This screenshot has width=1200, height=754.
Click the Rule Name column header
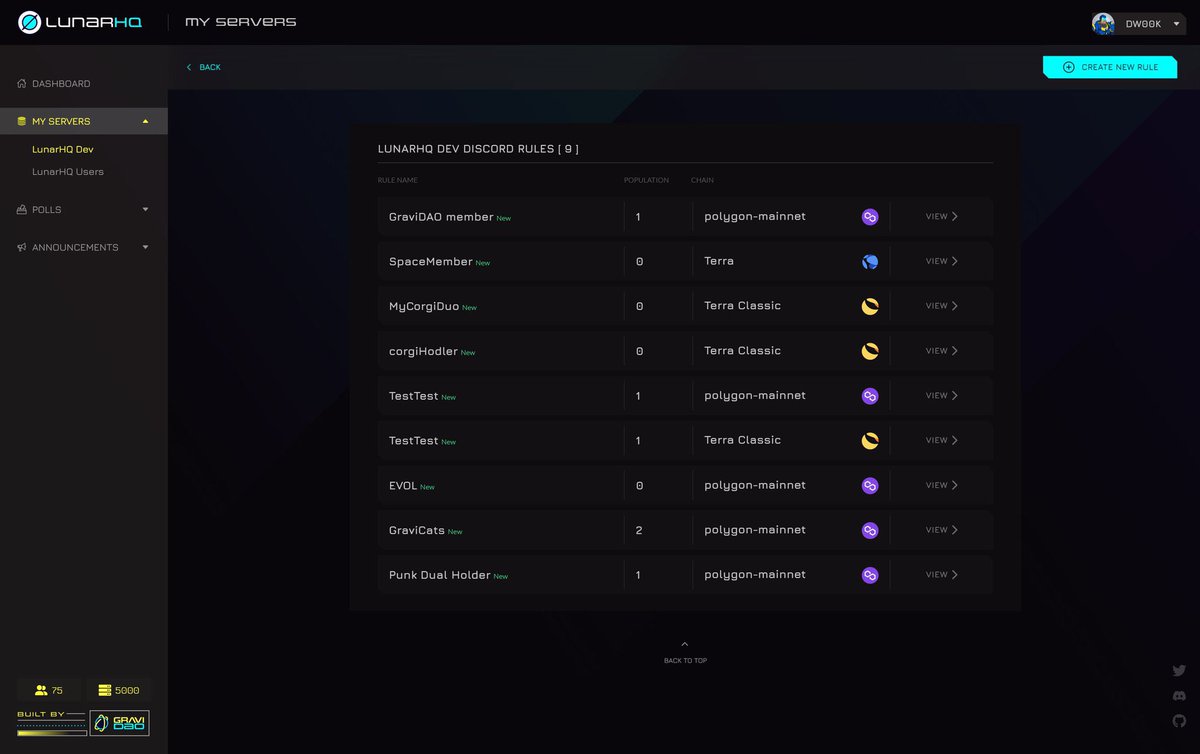(398, 180)
